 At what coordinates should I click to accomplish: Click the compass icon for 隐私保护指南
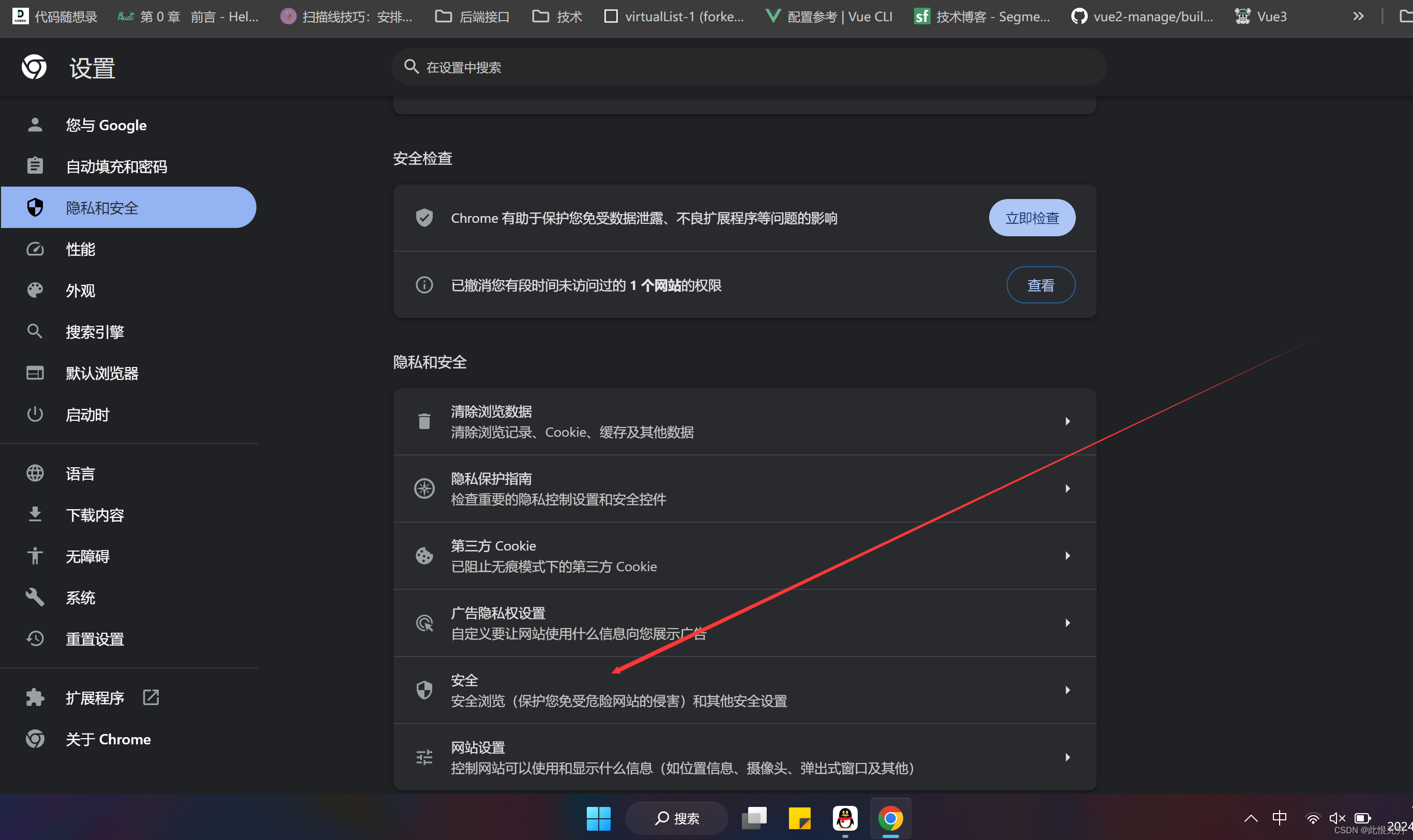click(424, 488)
